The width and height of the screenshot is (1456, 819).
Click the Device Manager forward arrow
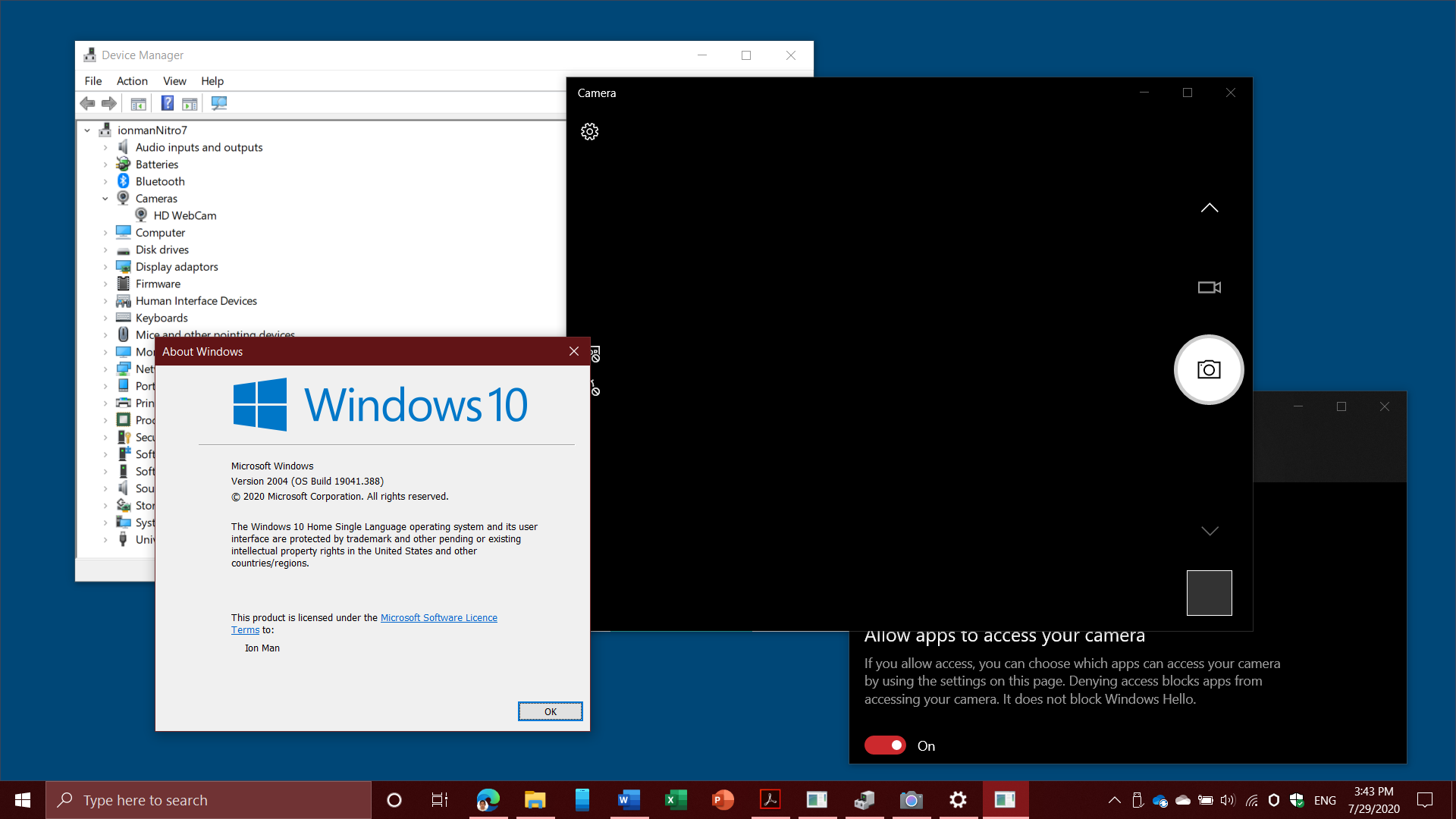(x=108, y=103)
